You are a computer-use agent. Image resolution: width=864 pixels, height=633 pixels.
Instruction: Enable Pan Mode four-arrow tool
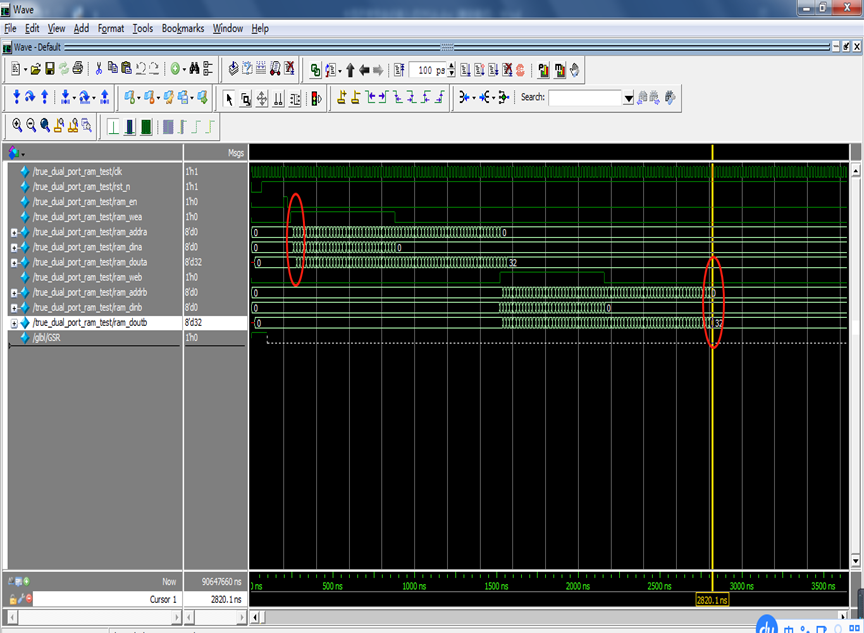point(262,99)
